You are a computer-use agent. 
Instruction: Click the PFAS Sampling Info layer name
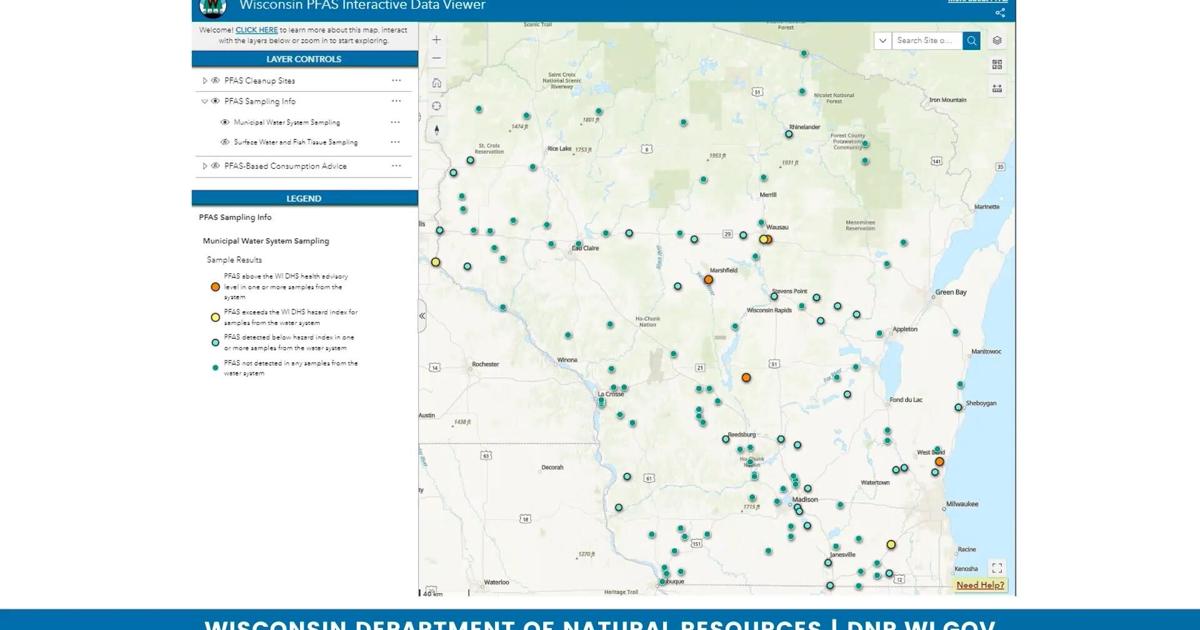260,101
